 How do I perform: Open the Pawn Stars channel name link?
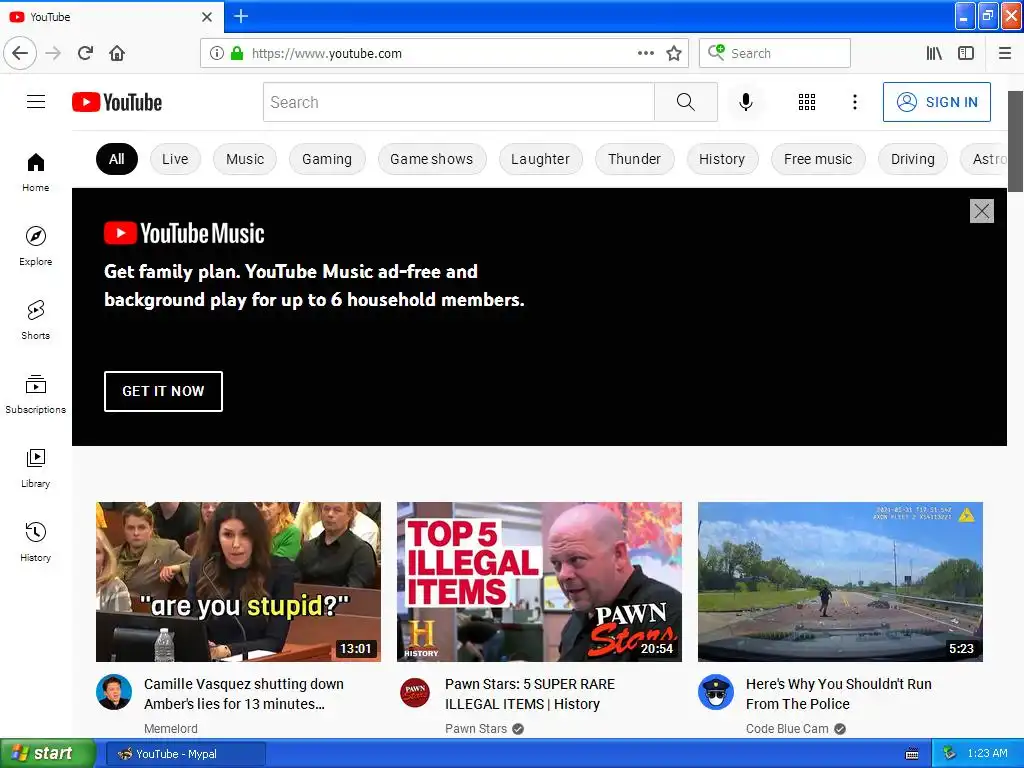(x=476, y=729)
